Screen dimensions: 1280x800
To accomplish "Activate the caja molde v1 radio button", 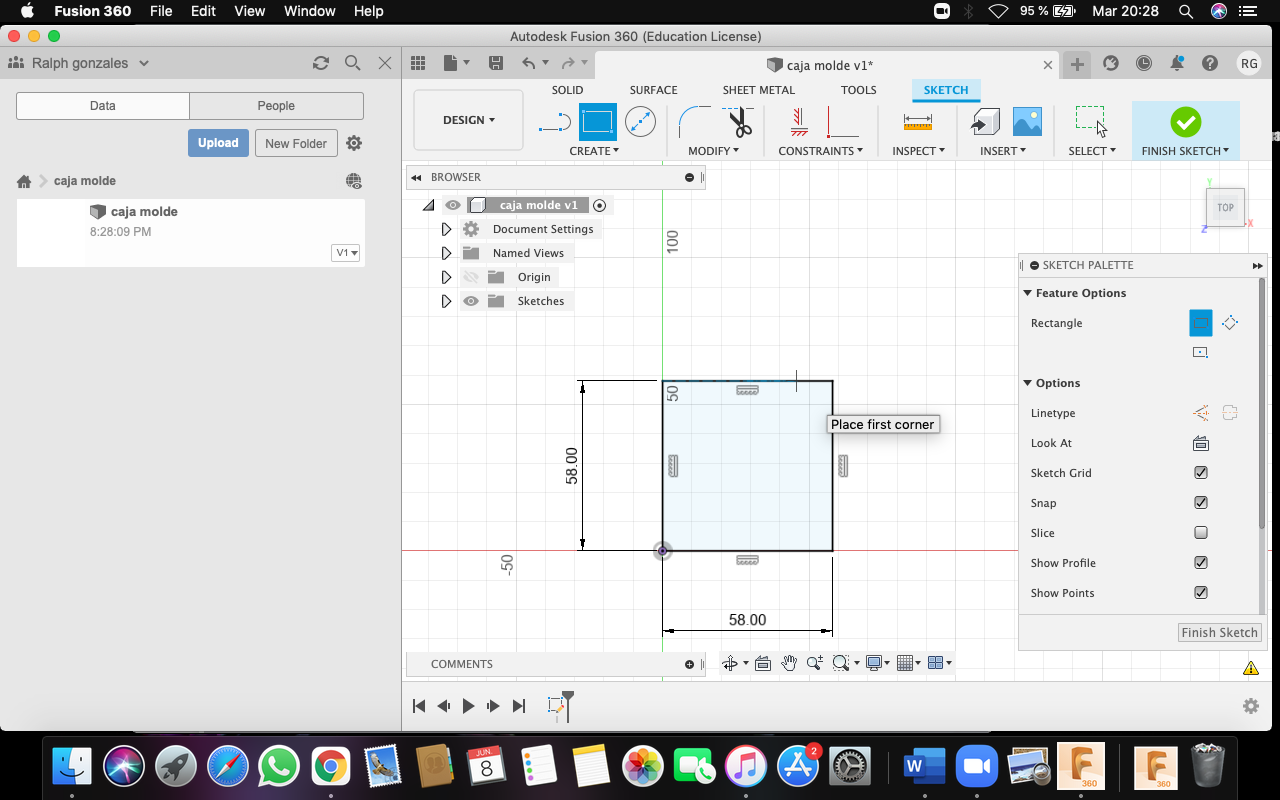I will [x=600, y=205].
